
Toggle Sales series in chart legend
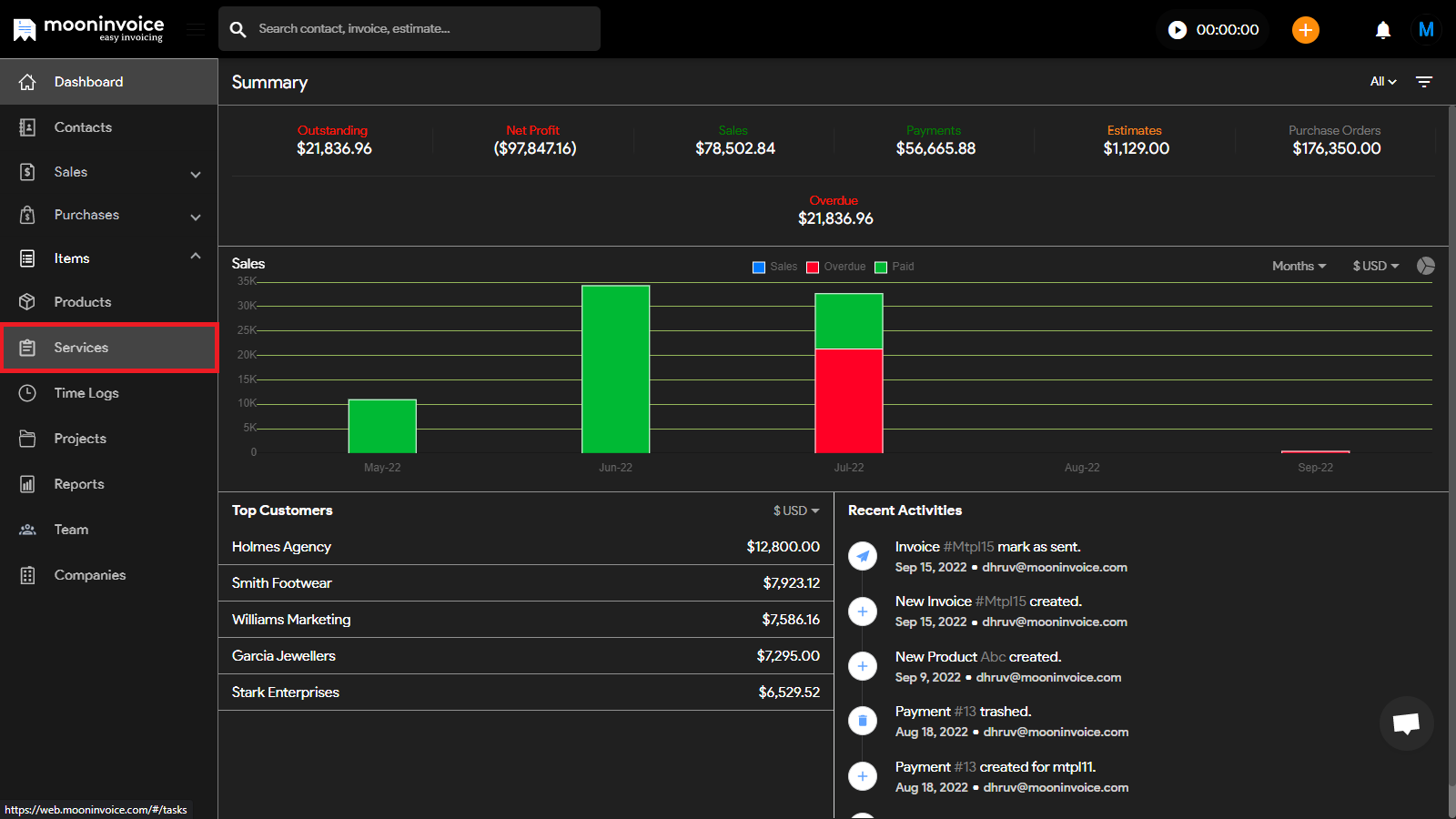(774, 267)
